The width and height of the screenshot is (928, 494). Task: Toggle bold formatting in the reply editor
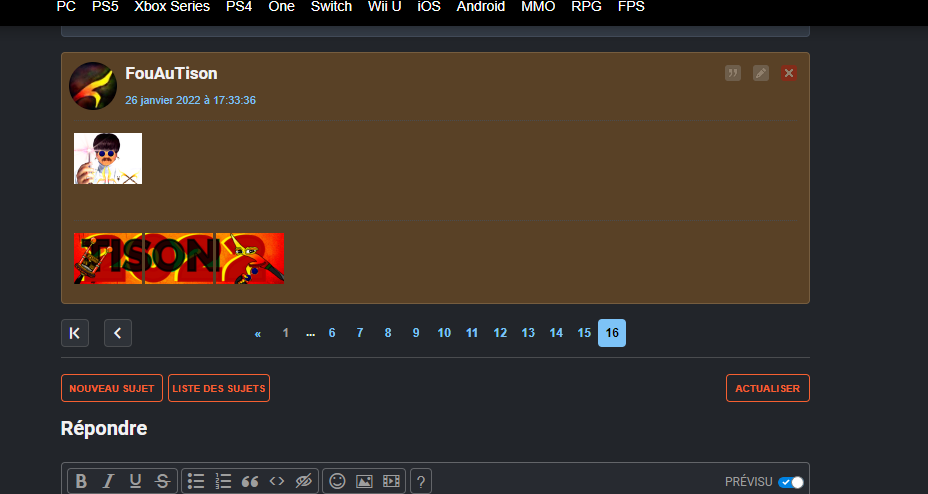82,481
